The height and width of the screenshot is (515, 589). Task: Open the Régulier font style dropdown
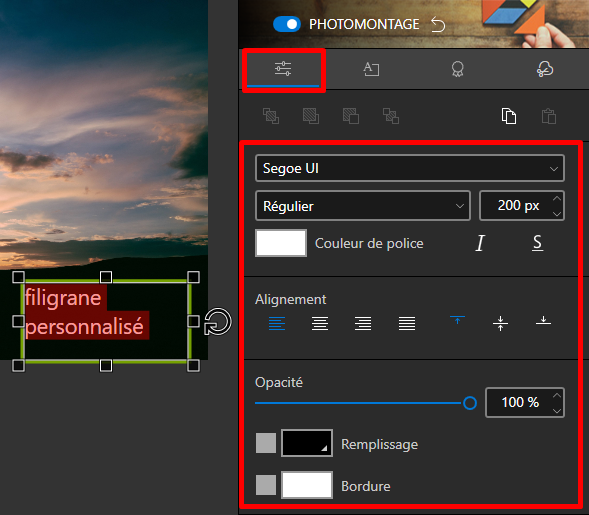(x=363, y=206)
